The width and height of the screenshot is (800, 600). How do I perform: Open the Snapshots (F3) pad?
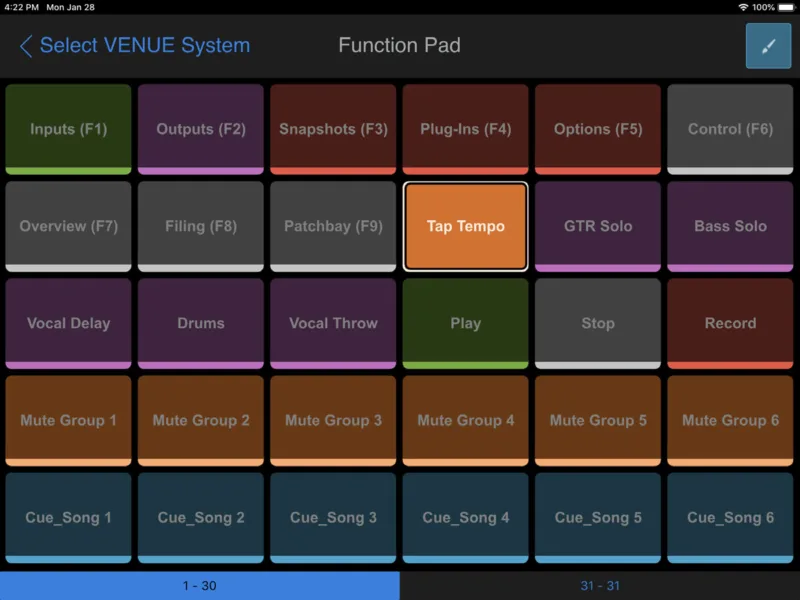coord(333,129)
